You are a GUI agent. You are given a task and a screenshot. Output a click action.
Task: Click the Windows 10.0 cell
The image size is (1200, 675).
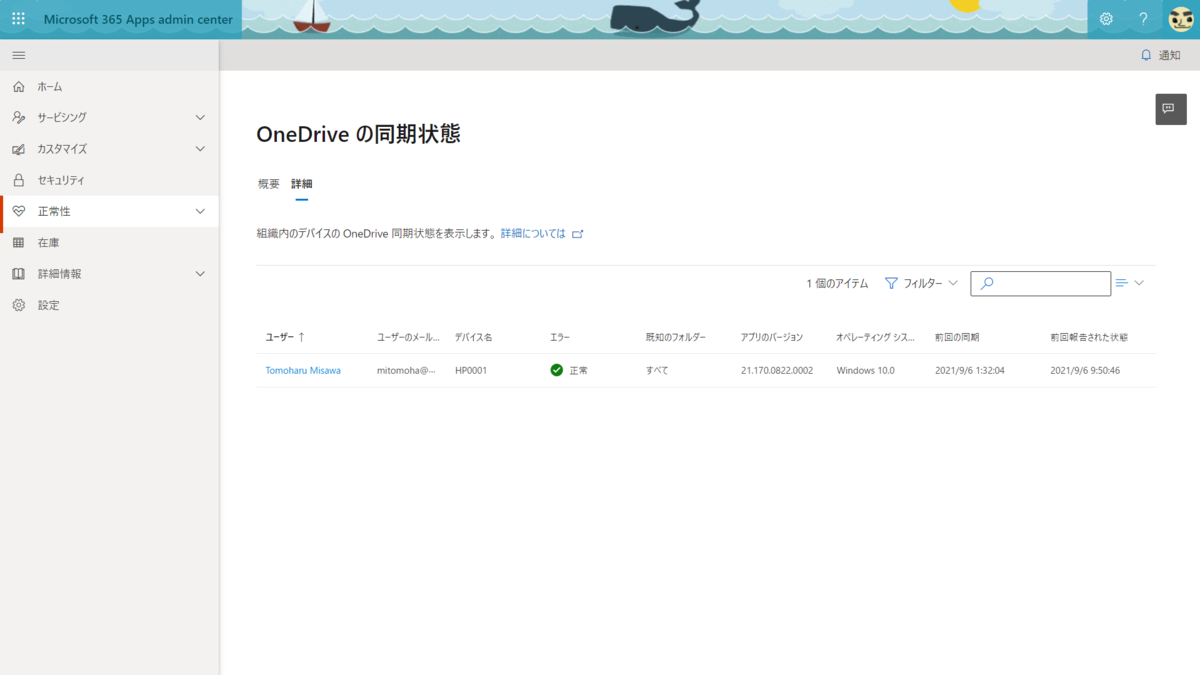[x=866, y=370]
